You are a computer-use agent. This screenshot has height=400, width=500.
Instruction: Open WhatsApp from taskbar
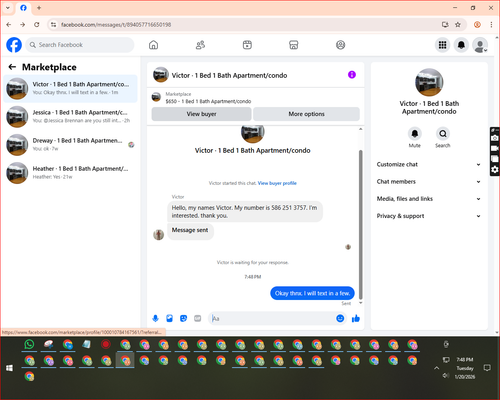point(29,344)
